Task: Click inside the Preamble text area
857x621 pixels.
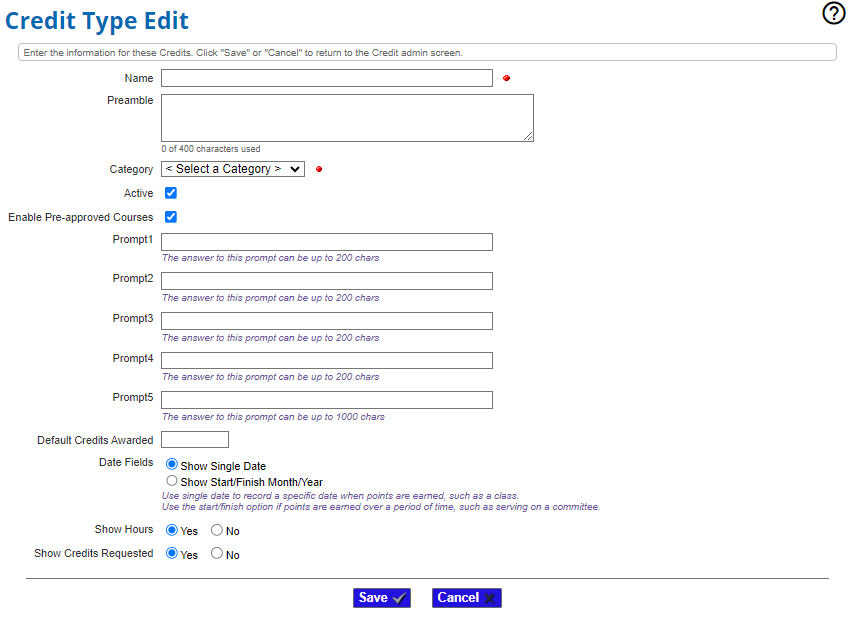Action: coord(346,118)
